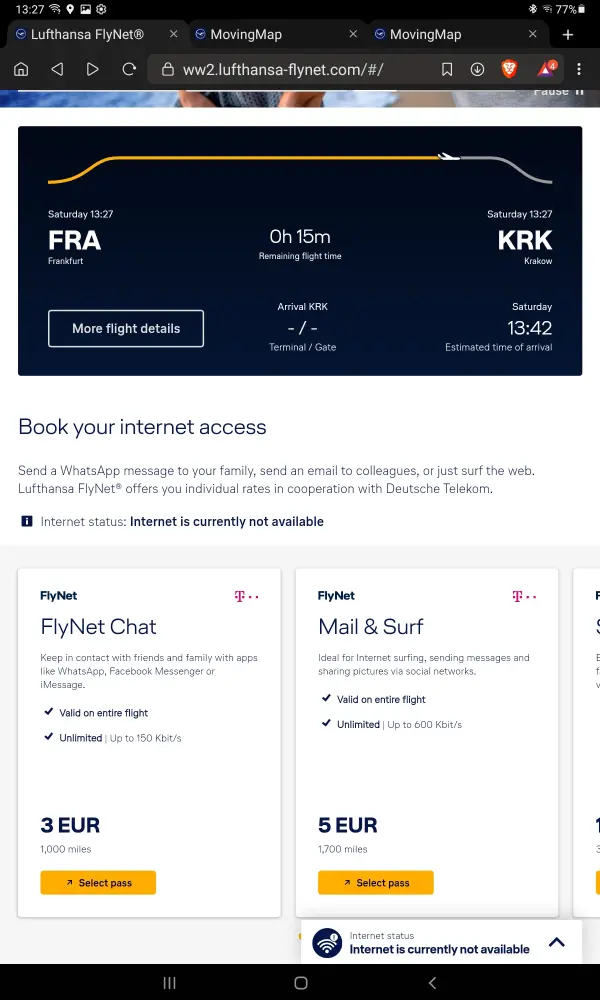Expand the Internet status bottom panel
Image resolution: width=600 pixels, height=1000 pixels.
click(x=557, y=942)
